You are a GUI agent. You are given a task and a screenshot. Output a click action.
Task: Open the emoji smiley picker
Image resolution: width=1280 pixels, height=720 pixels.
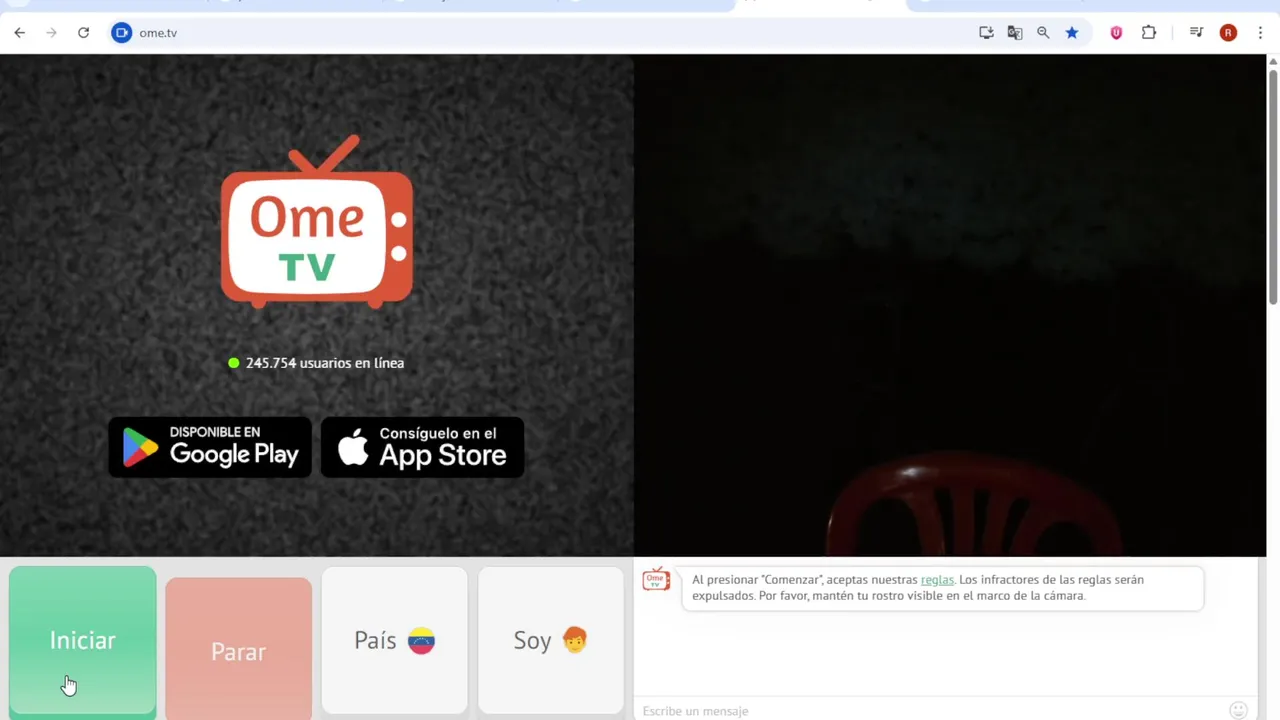coord(1238,710)
